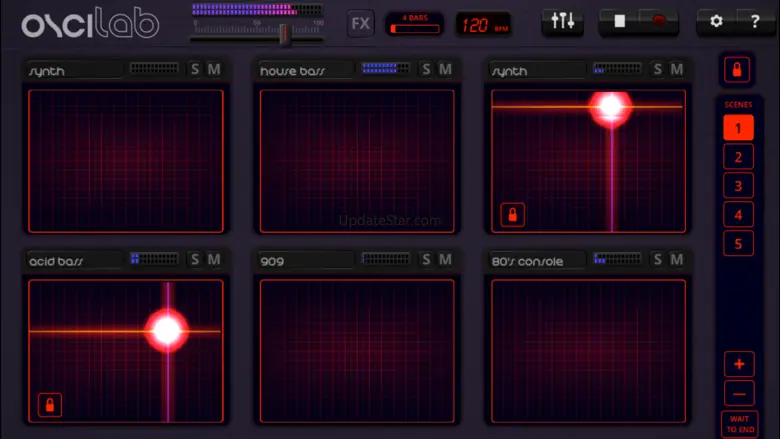Mute the house bass track
The image size is (780, 439).
coord(445,70)
